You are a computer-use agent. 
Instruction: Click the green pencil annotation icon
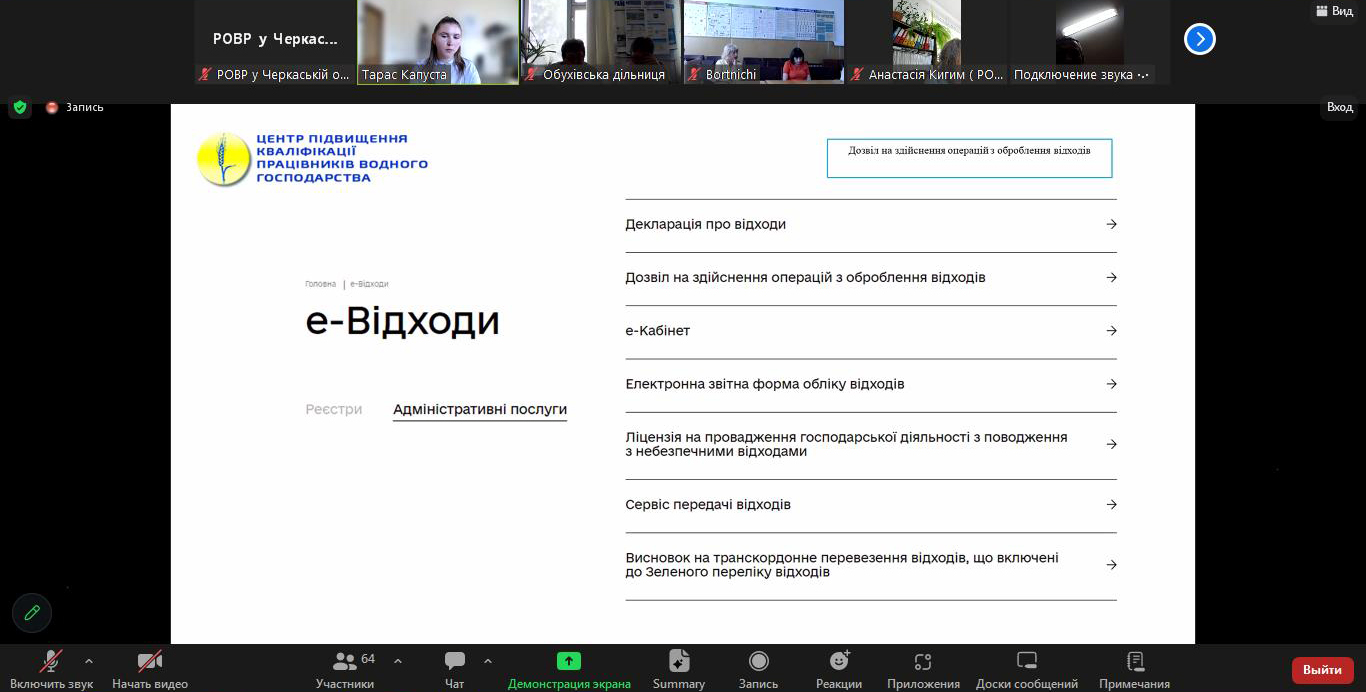click(x=32, y=613)
